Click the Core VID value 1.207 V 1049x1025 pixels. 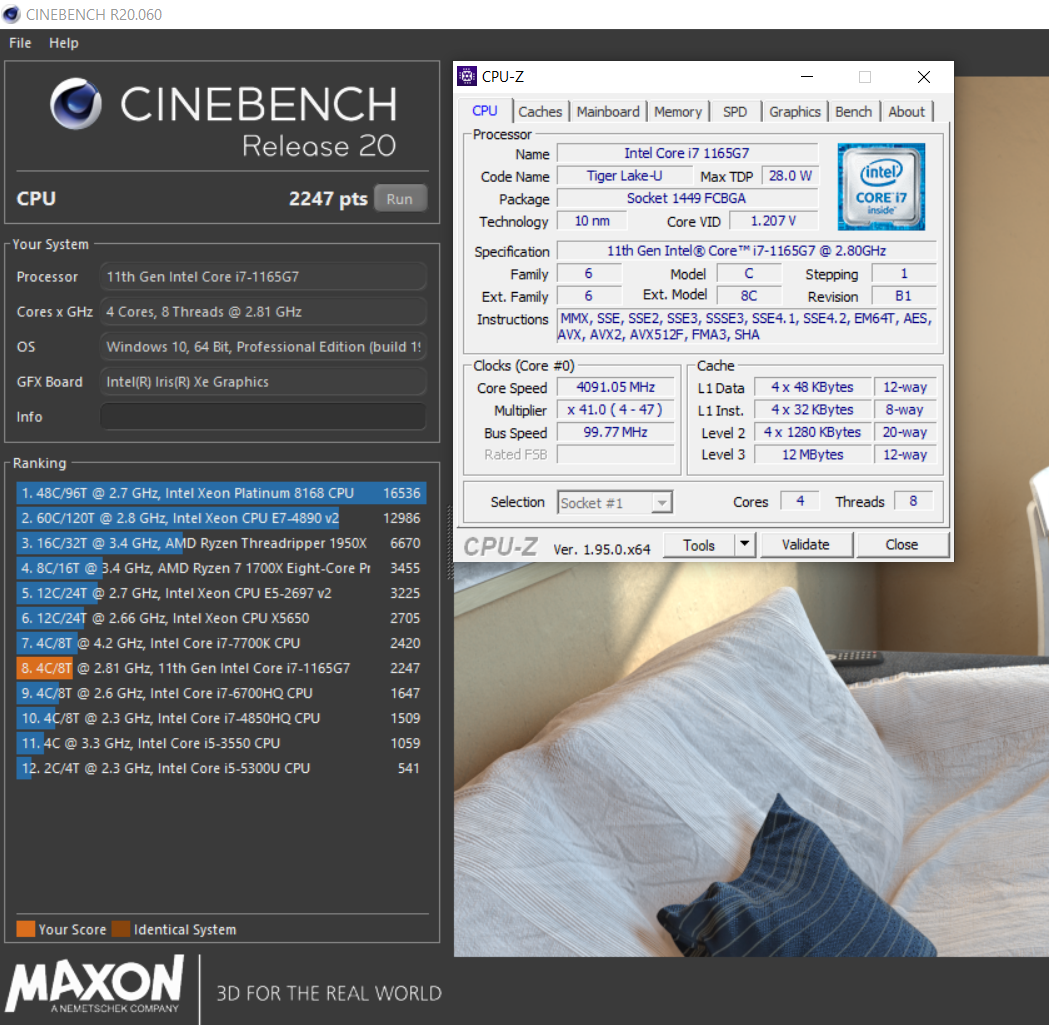pos(773,221)
